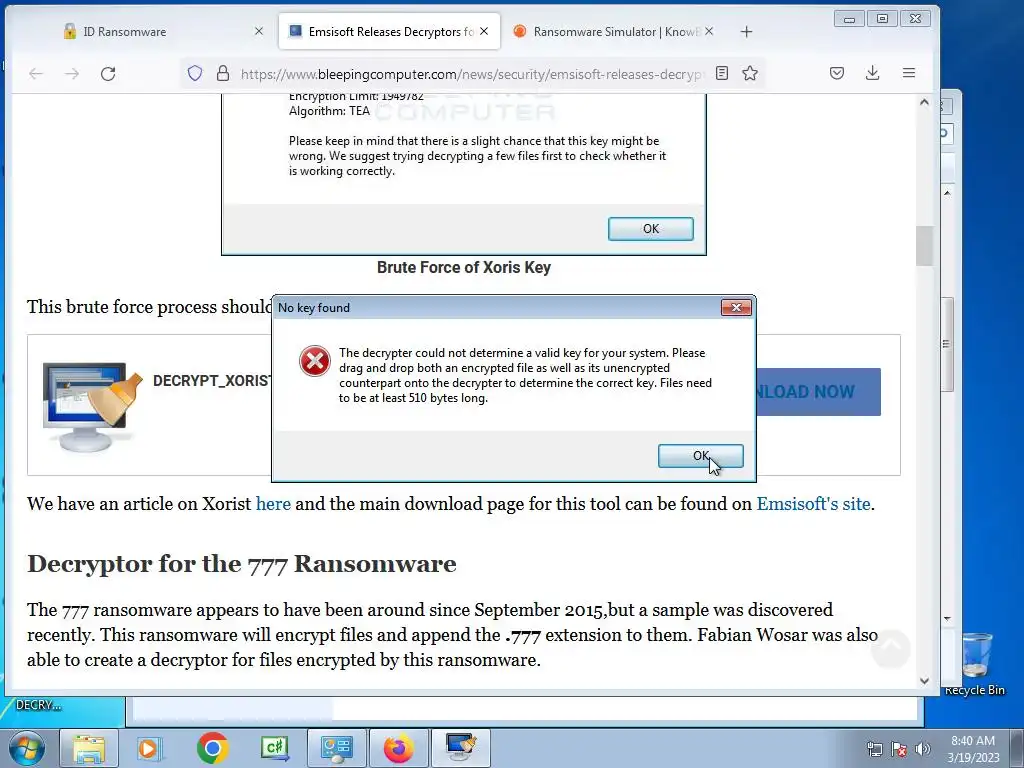Viewport: 1024px width, 768px height.
Task: Click the 8:40 AM system clock
Action: [x=973, y=749]
